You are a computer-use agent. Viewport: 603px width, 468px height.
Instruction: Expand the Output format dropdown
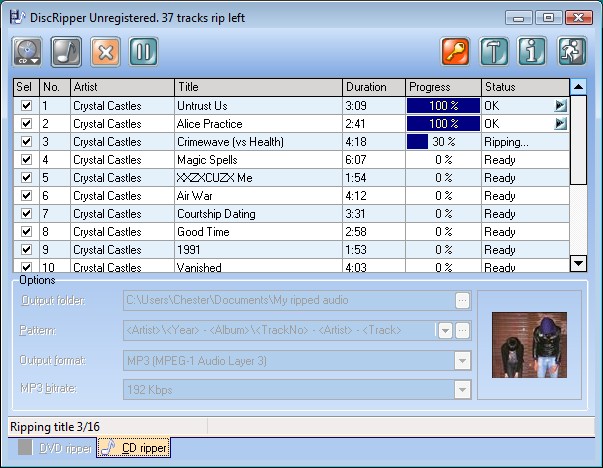coord(462,361)
